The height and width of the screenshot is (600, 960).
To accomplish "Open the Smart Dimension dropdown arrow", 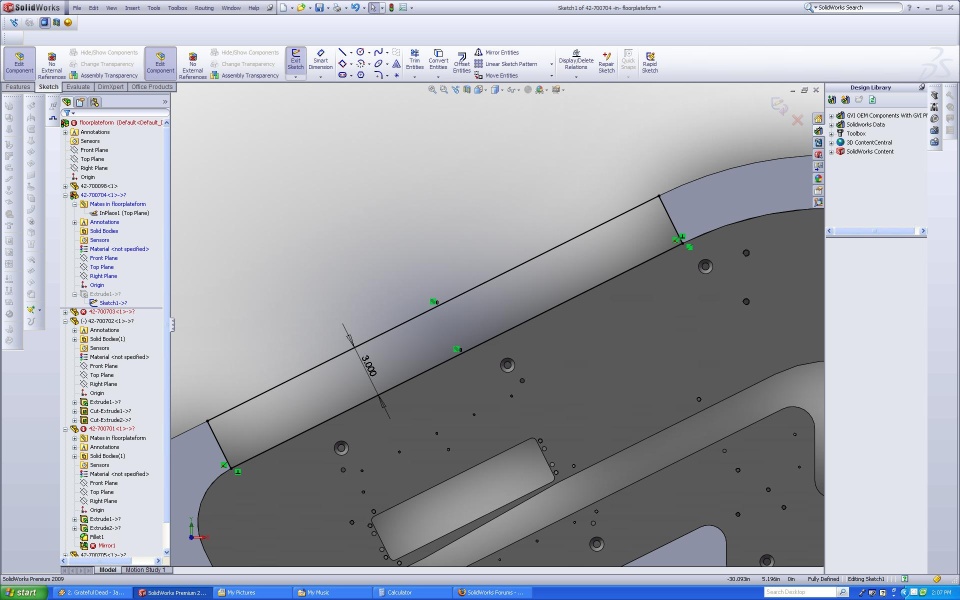I will tap(320, 77).
